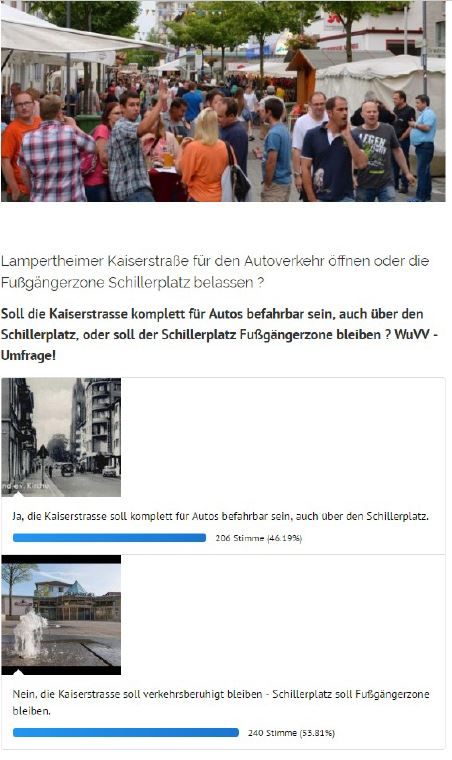
Task: Open the Schillerplatz fountain photo
Action: click(x=61, y=615)
